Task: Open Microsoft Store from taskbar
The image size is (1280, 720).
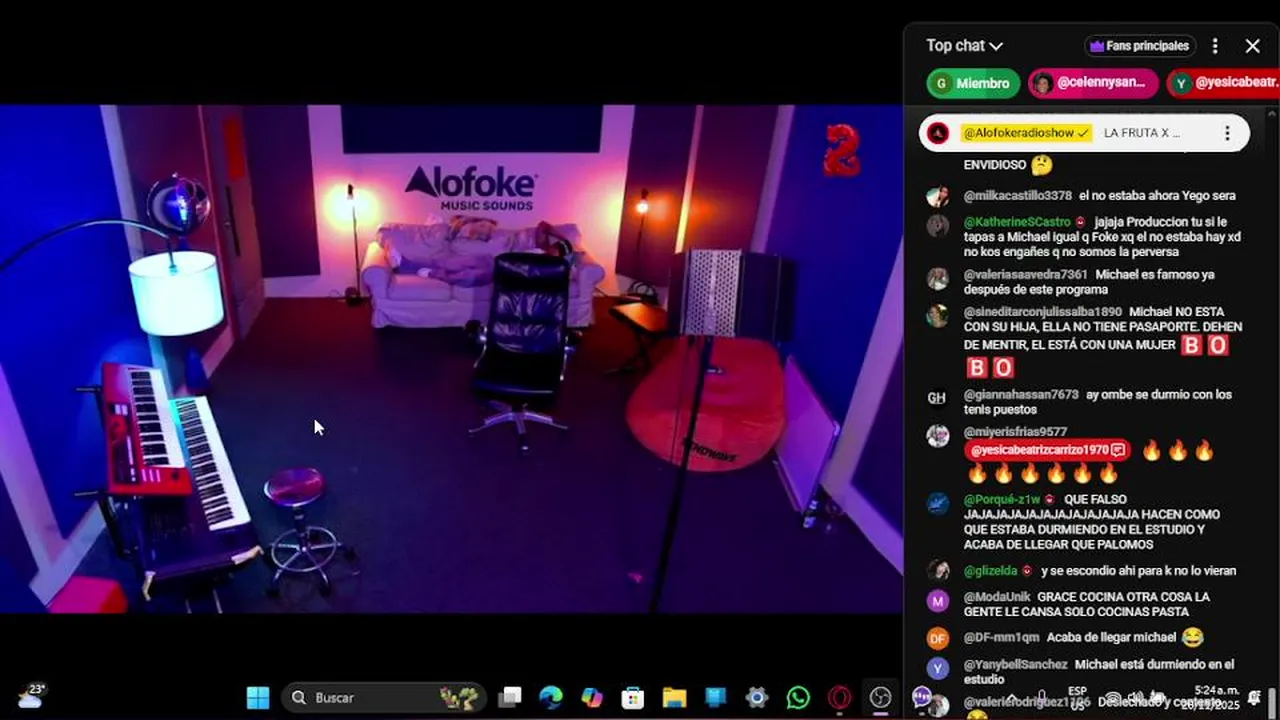Action: point(633,698)
